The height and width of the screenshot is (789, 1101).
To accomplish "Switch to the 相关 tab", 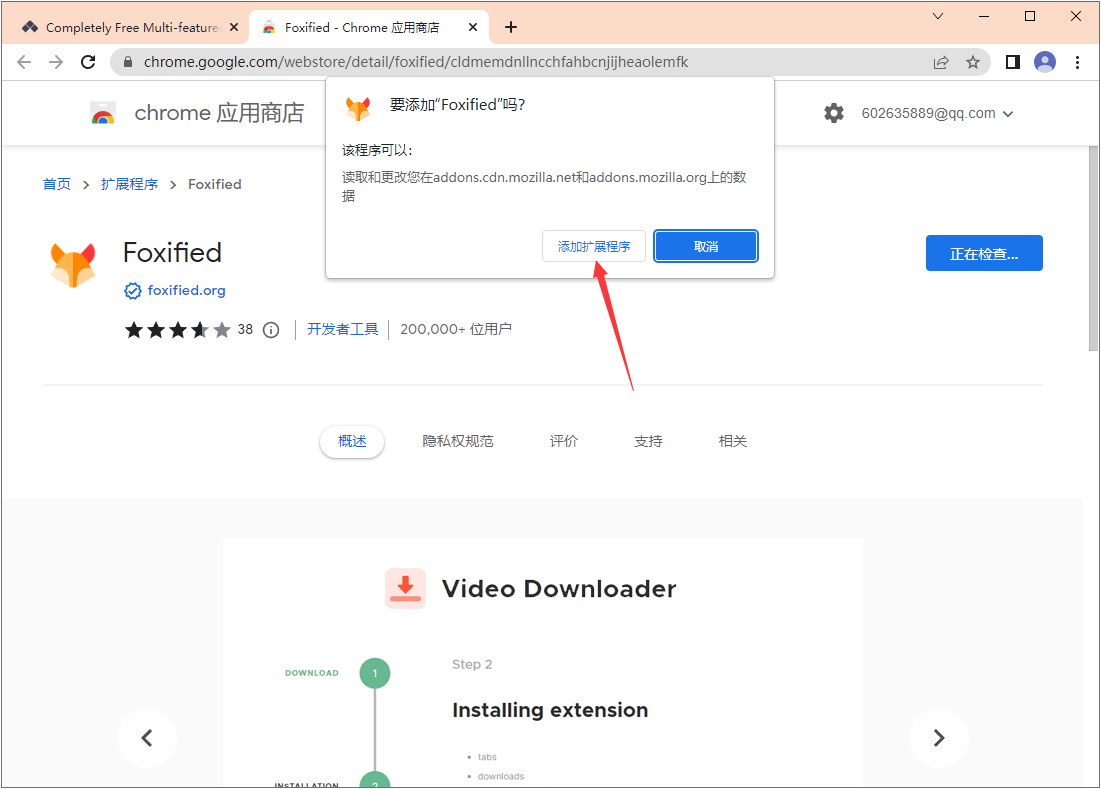I will click(732, 441).
